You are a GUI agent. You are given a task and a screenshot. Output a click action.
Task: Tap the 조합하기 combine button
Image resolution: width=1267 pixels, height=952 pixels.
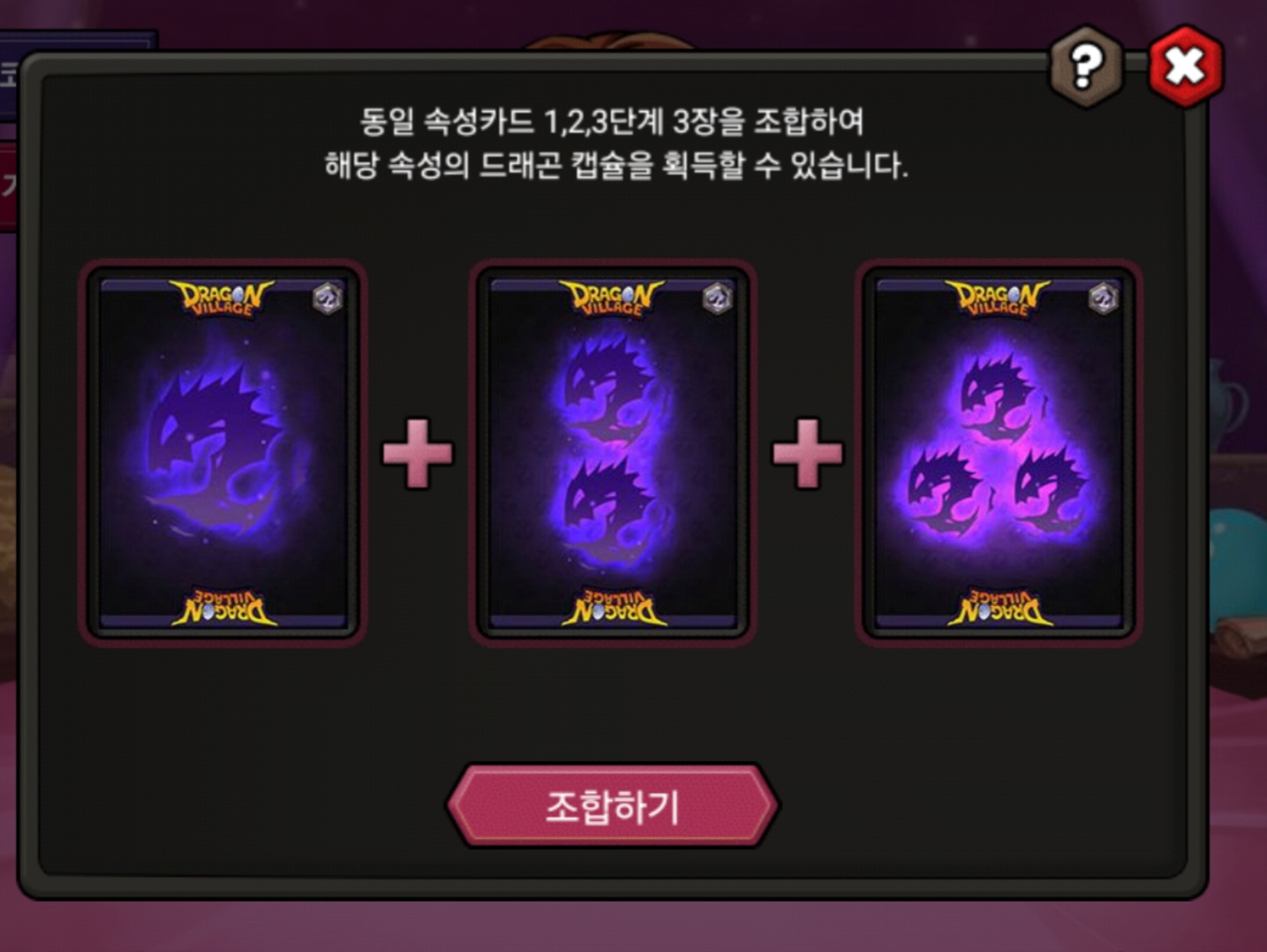(613, 806)
